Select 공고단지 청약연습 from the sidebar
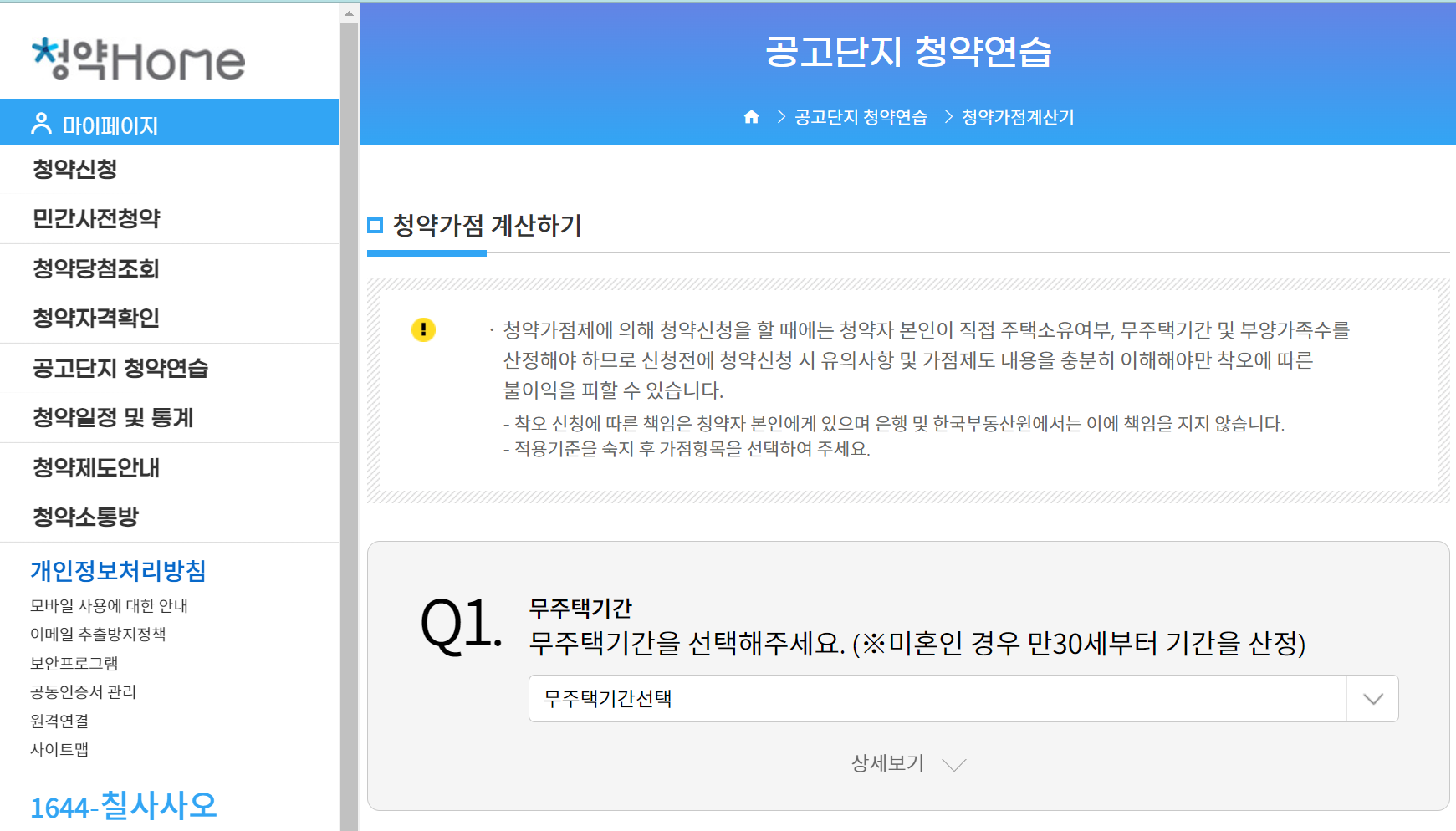The width and height of the screenshot is (1456, 831). 120,368
